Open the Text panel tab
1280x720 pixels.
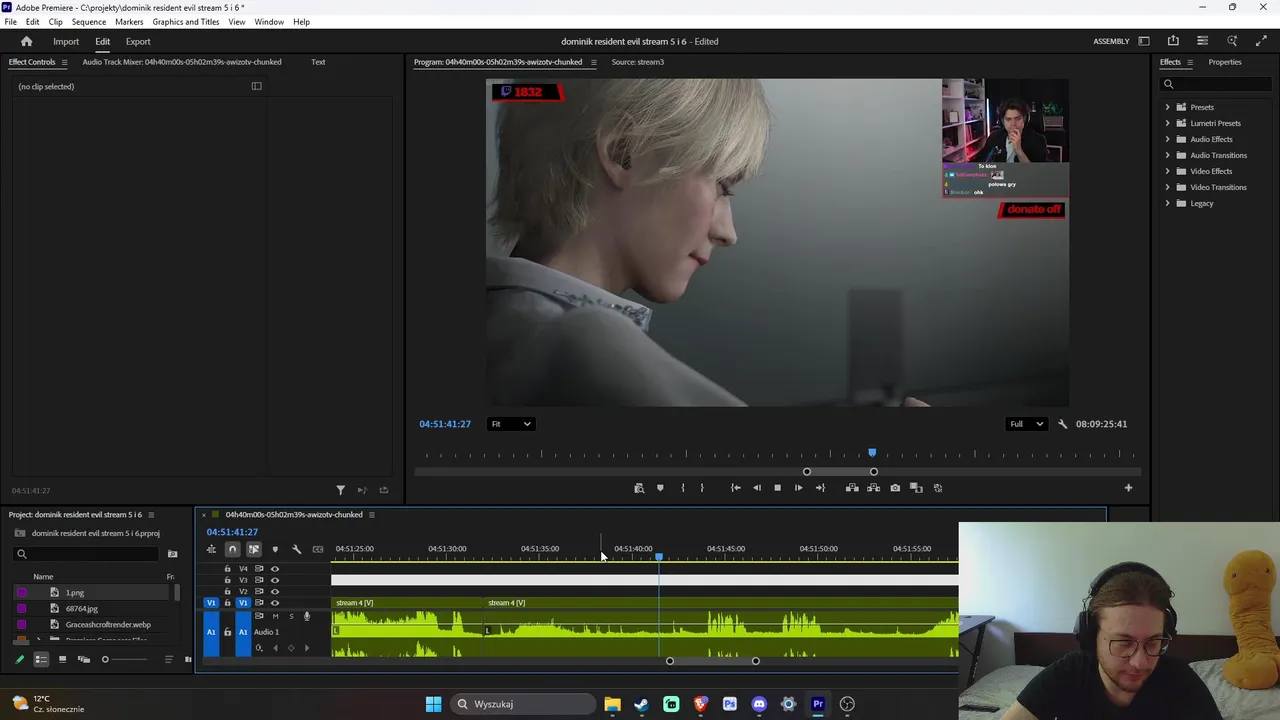pyautogui.click(x=318, y=62)
